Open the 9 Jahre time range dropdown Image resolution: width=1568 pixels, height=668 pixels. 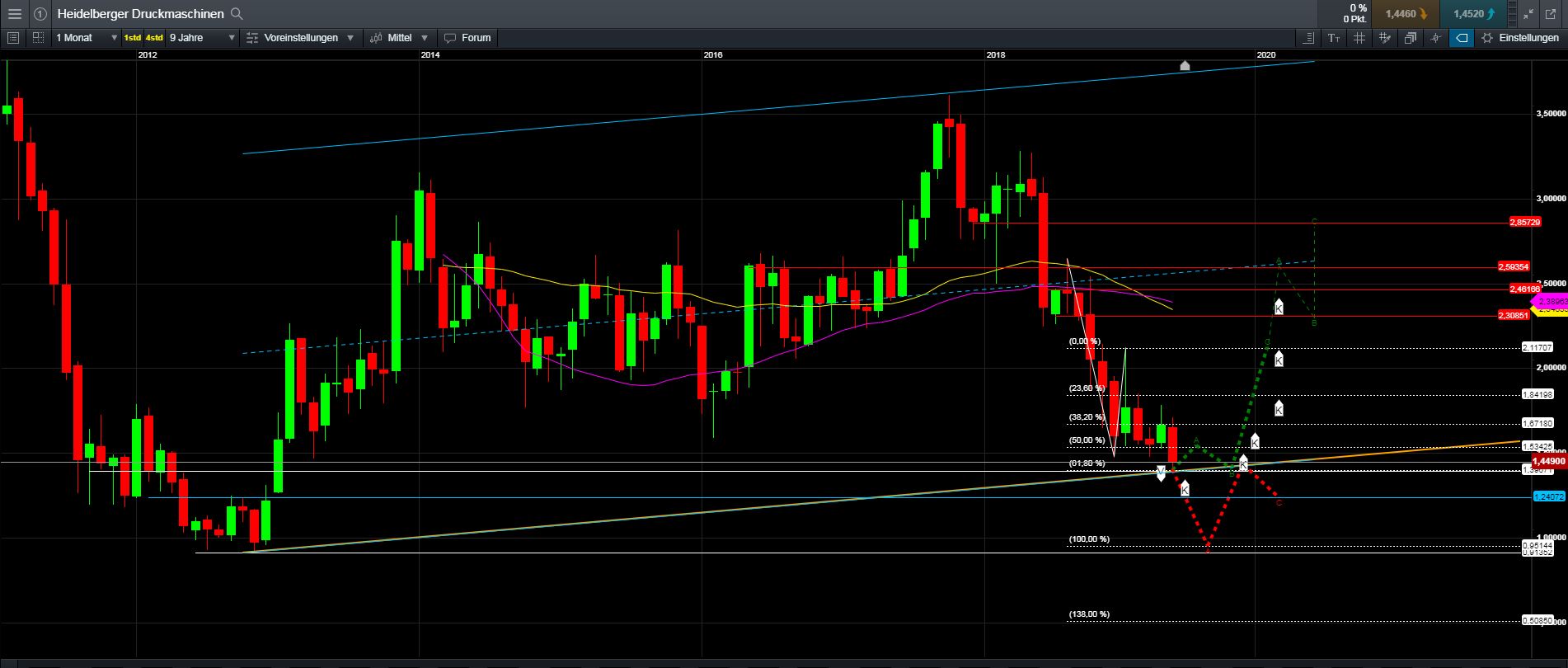[x=203, y=38]
